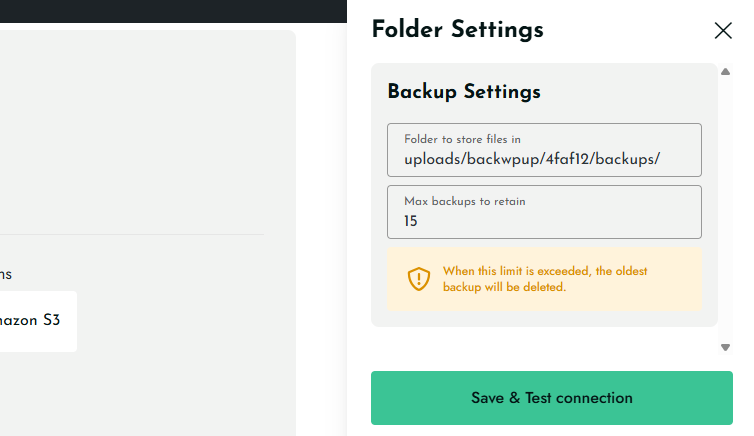Click the oldest backup deleted warning text
The image size is (754, 436).
[x=545, y=279]
